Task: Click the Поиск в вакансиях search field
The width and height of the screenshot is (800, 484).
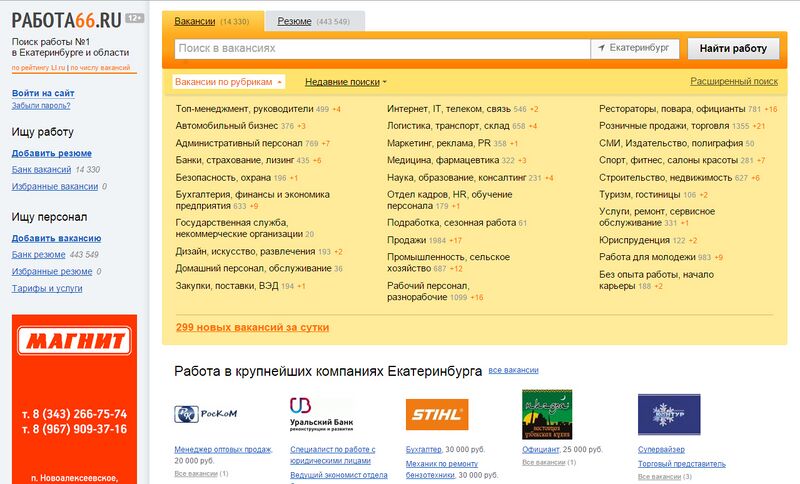Action: [382, 48]
